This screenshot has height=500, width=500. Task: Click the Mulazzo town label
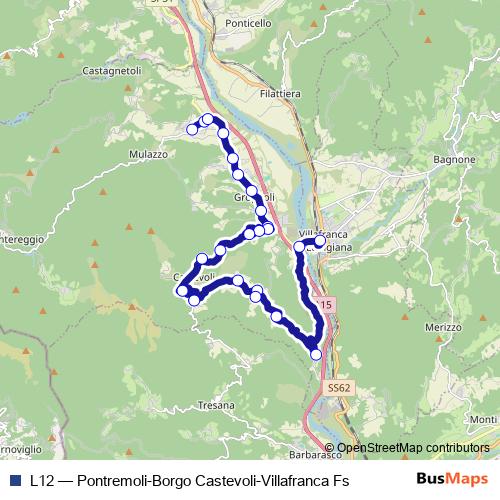[148, 154]
